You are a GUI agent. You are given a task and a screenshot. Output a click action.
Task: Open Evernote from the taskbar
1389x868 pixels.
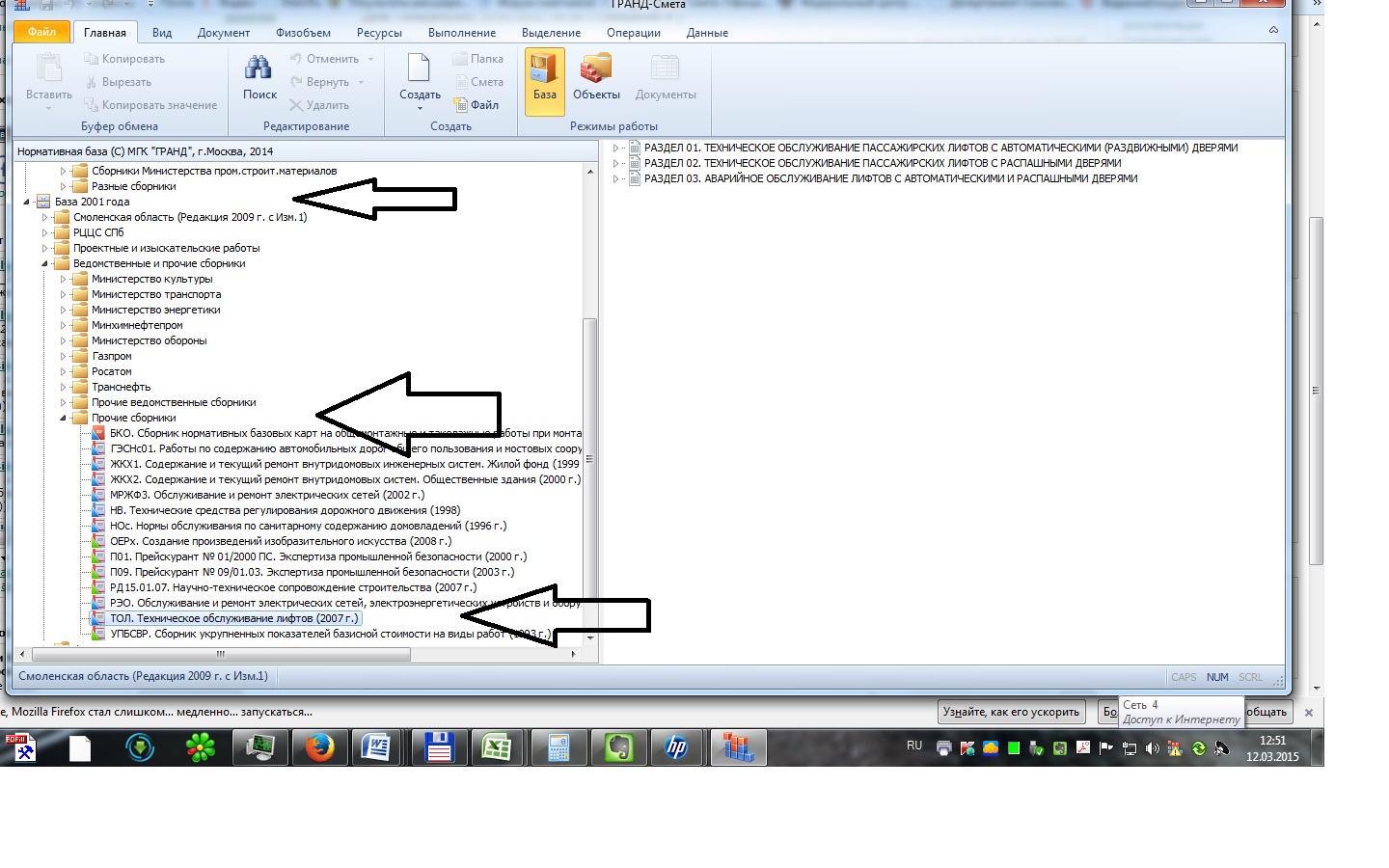point(618,747)
